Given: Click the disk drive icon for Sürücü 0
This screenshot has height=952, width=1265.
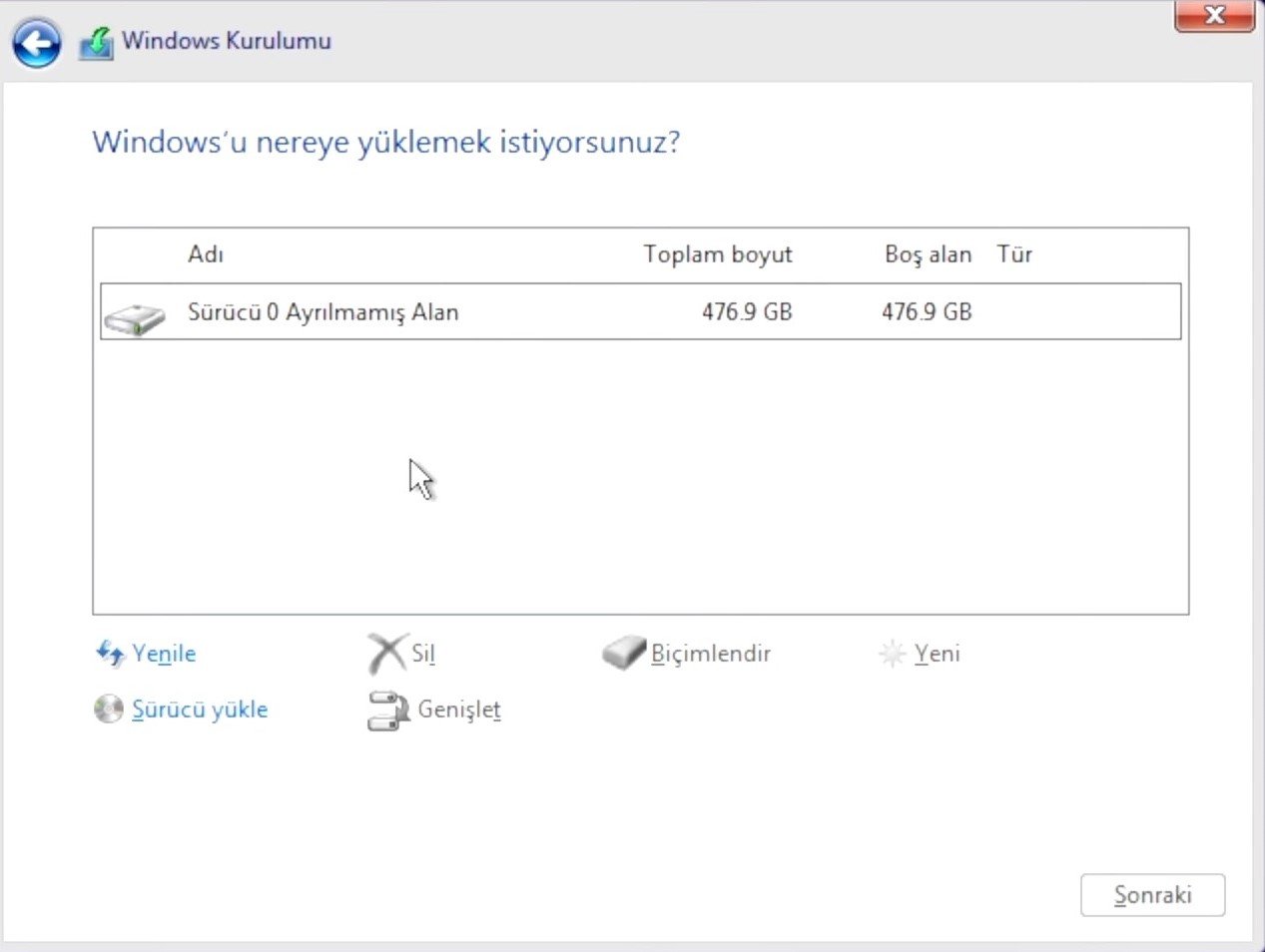Looking at the screenshot, I should [x=135, y=318].
